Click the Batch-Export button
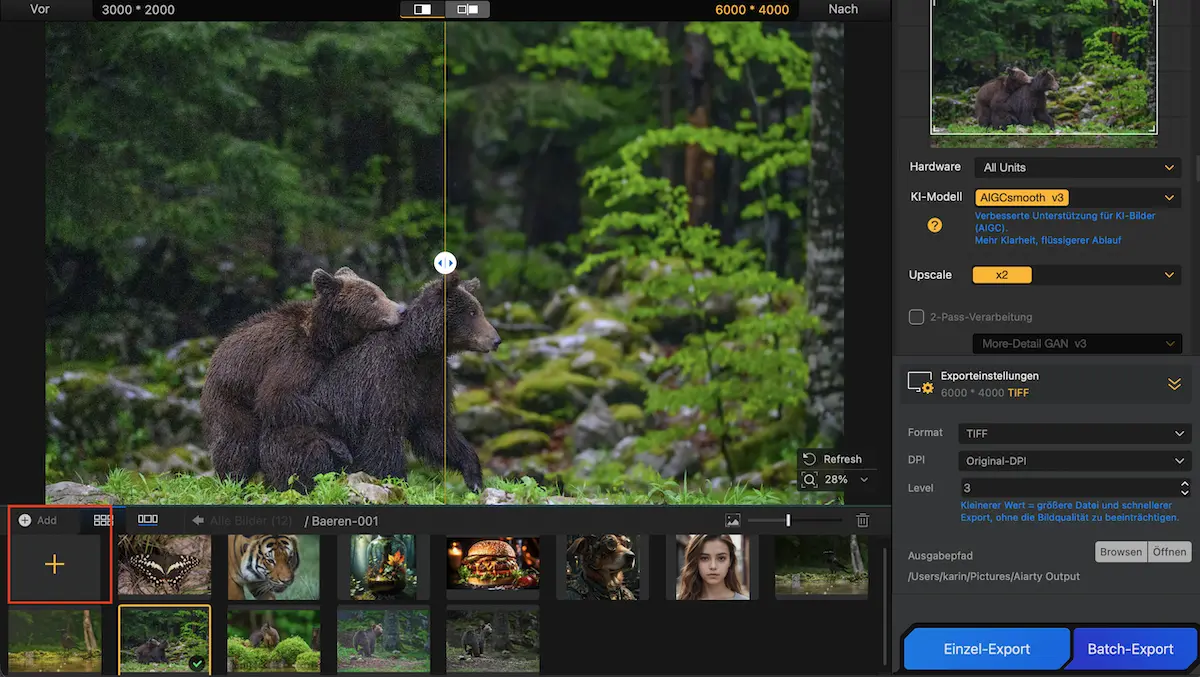 pos(1131,649)
